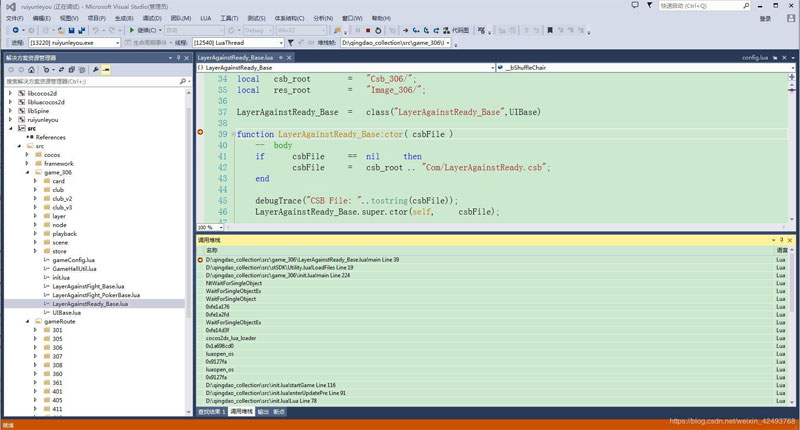This screenshot has height=430, width=800.
Task: Pin the Solution Explorer panel icon
Action: pos(179,58)
